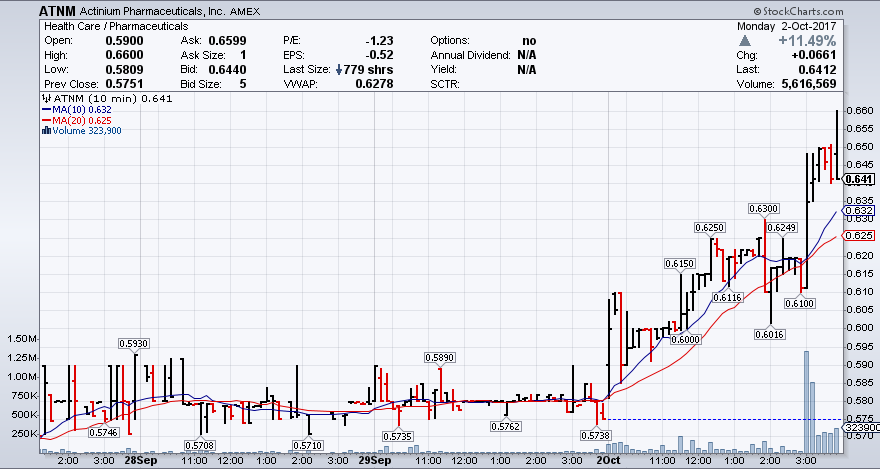
Task: Select the 0.641 current price tag
Action: point(860,179)
